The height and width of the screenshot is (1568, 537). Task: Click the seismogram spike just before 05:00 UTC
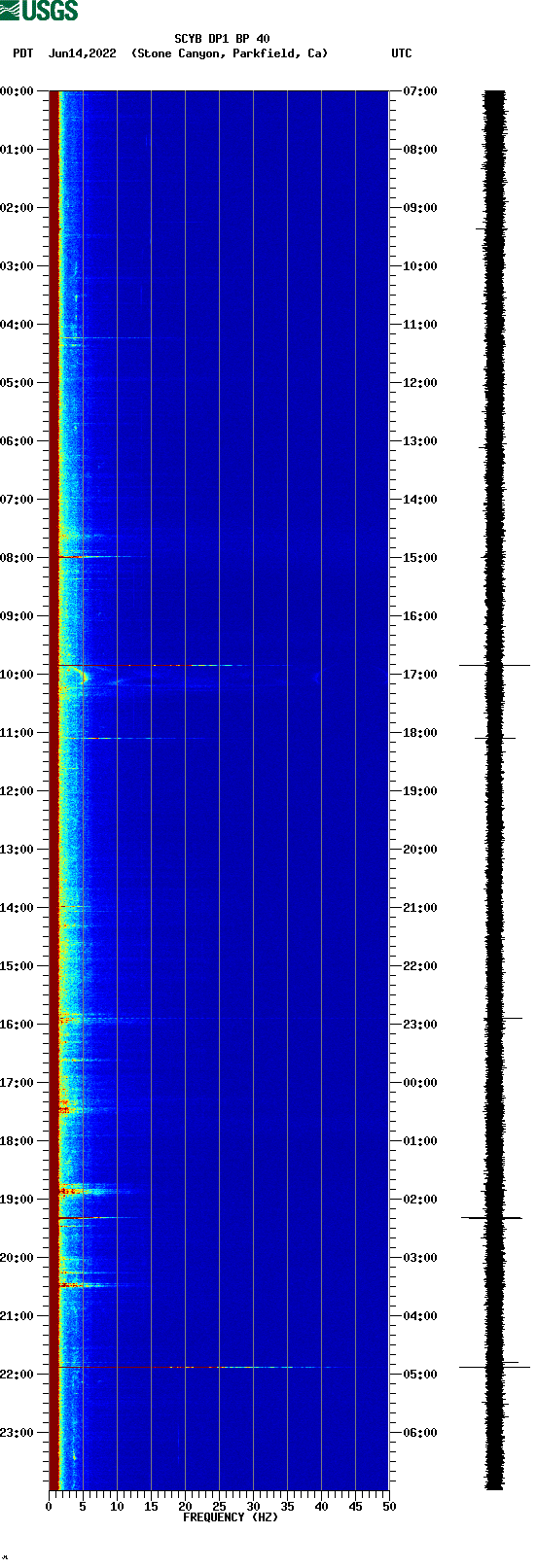tap(494, 1367)
